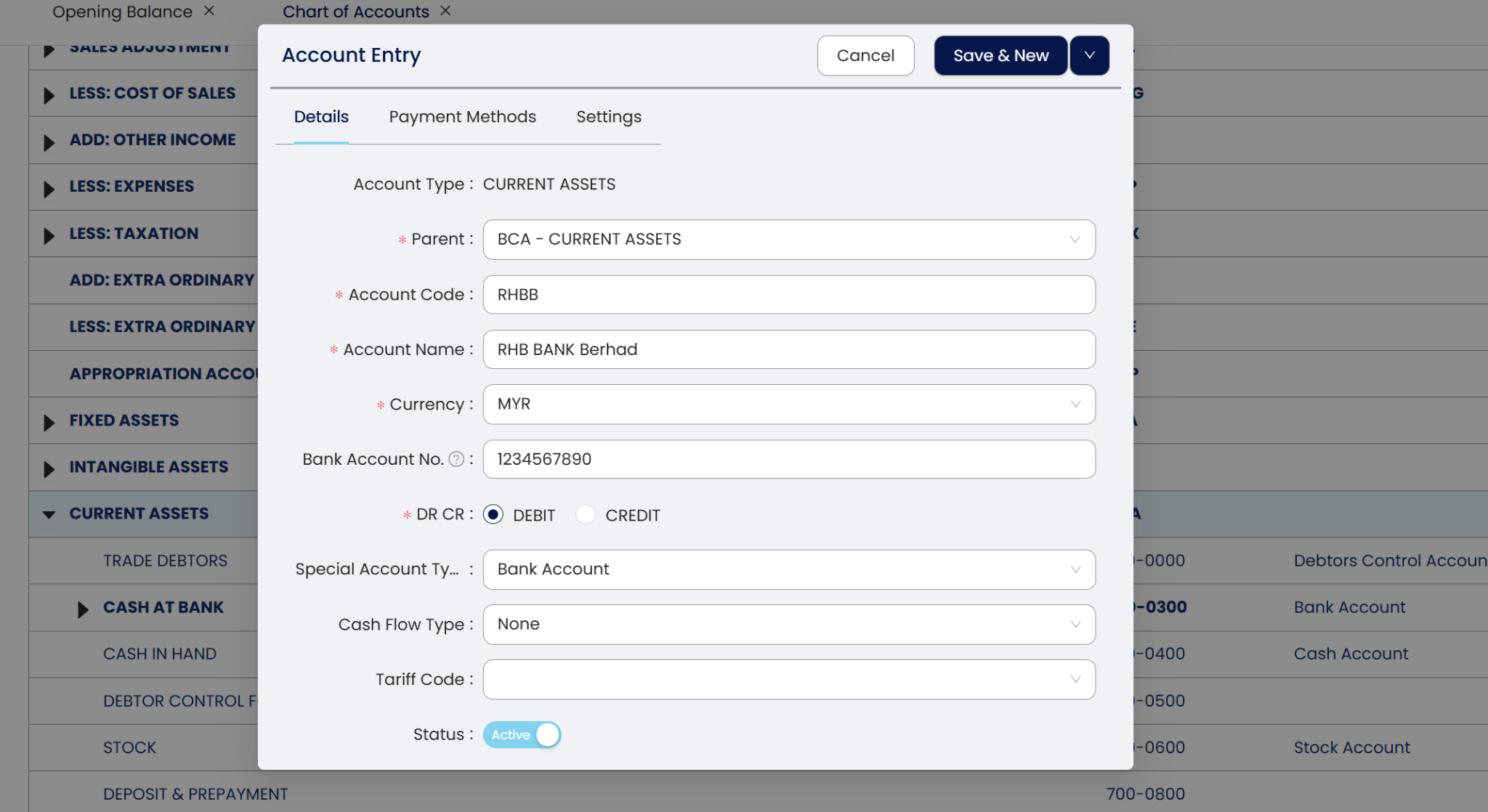The width and height of the screenshot is (1488, 812).
Task: Click the Save & New button
Action: click(x=1000, y=55)
